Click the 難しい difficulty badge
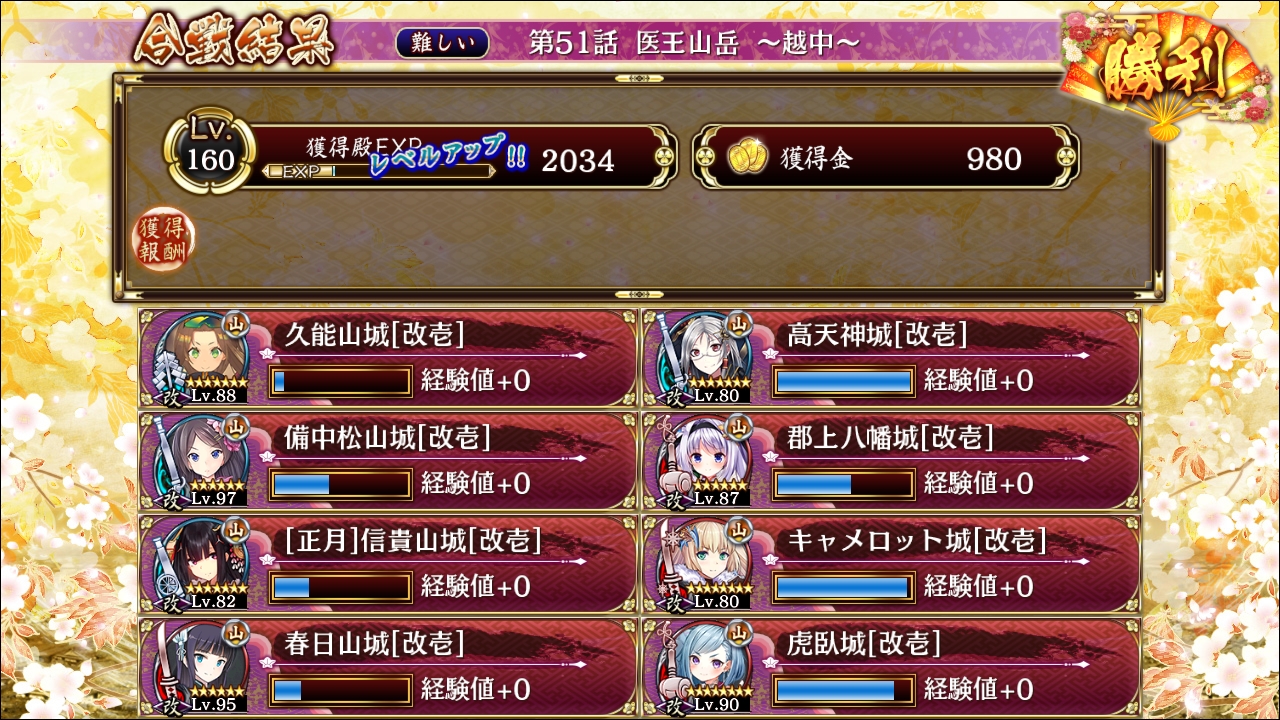This screenshot has width=1280, height=720. click(443, 42)
